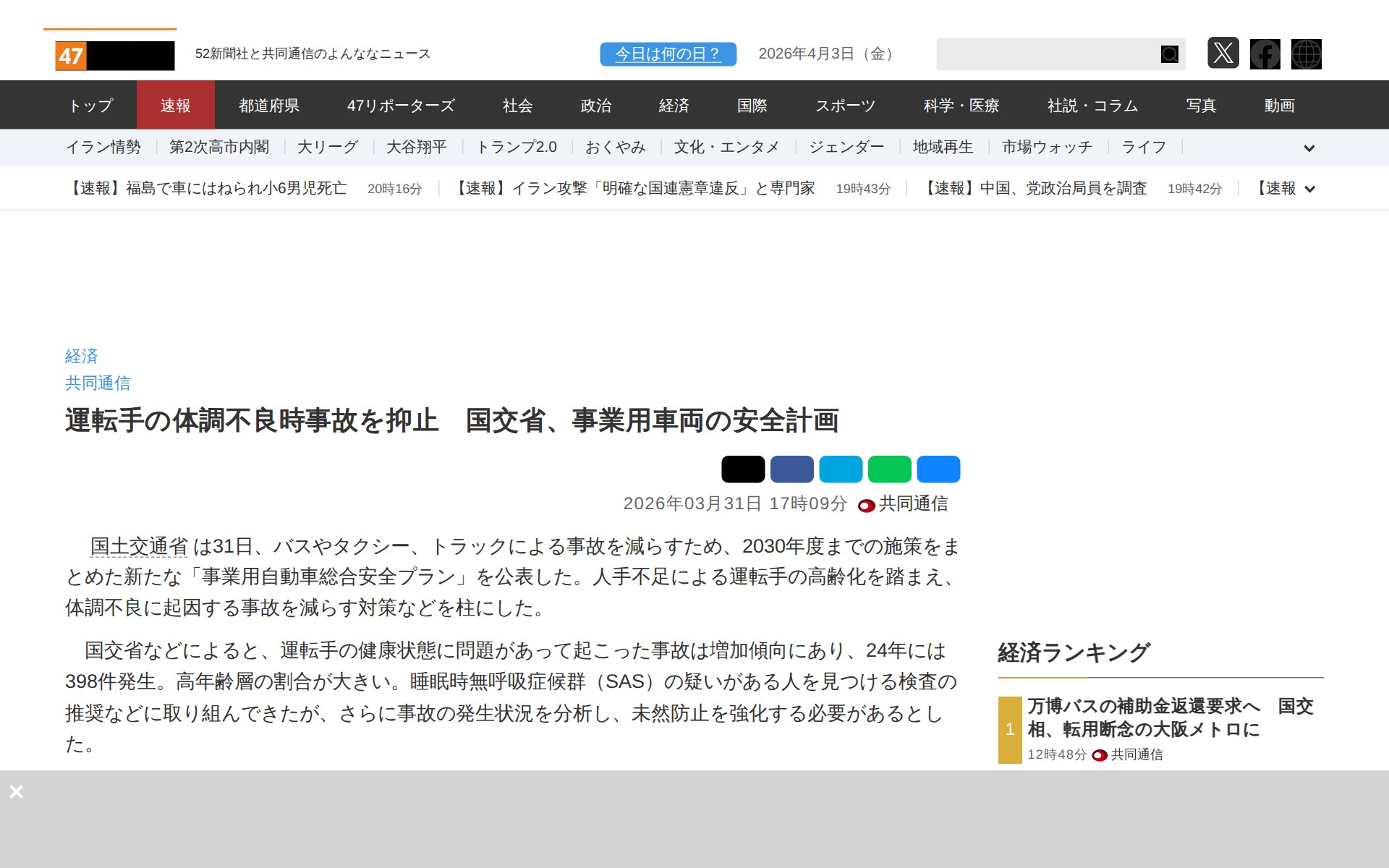Share article via dark blue Facebook button

tap(791, 469)
